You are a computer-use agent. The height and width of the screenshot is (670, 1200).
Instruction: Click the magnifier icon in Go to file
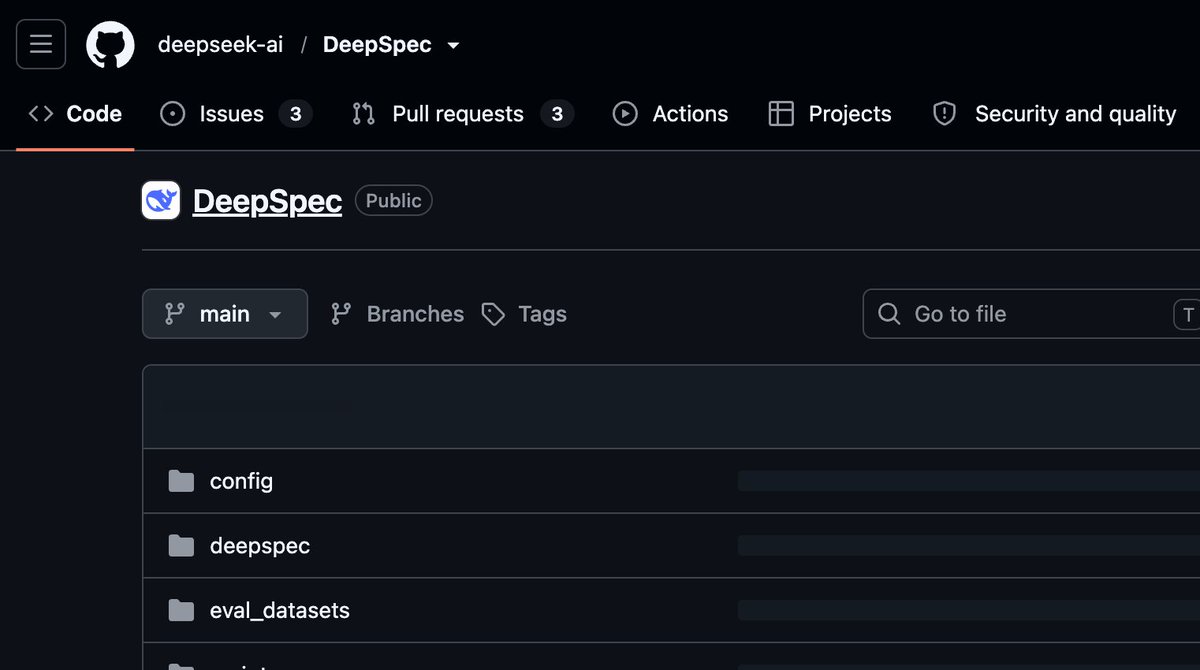(x=889, y=314)
